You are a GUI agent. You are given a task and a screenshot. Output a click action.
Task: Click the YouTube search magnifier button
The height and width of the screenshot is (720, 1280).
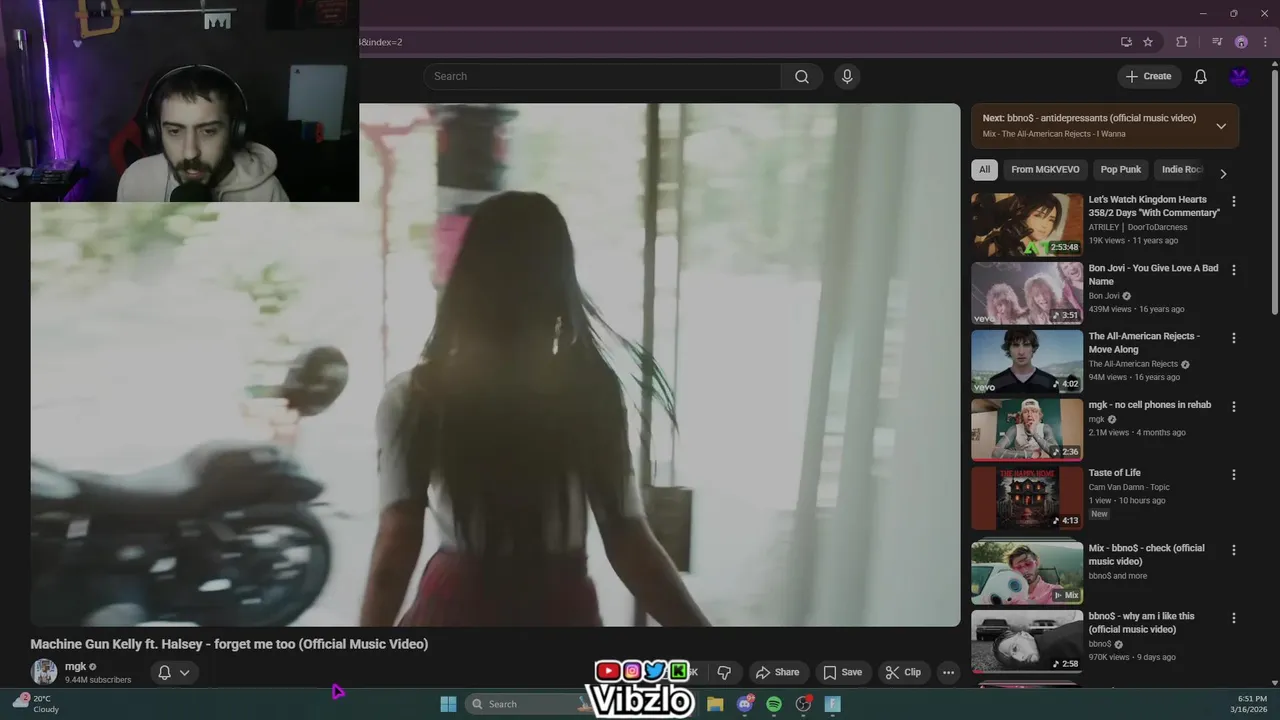coord(802,77)
